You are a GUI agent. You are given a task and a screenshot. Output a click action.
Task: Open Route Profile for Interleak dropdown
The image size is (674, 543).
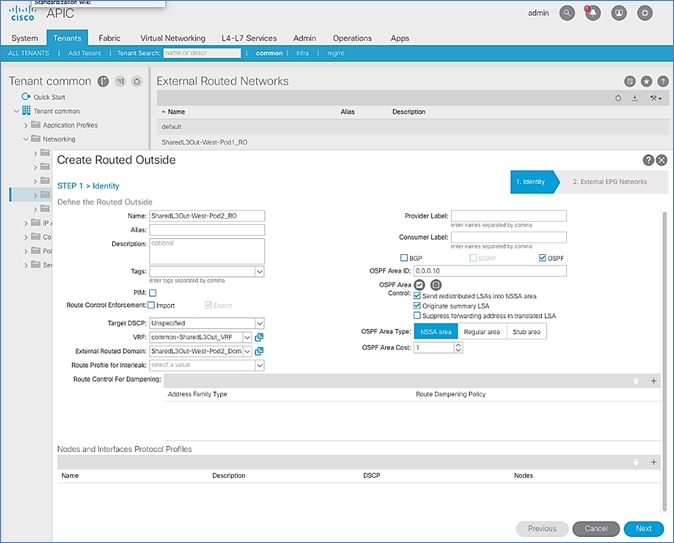pyautogui.click(x=260, y=365)
